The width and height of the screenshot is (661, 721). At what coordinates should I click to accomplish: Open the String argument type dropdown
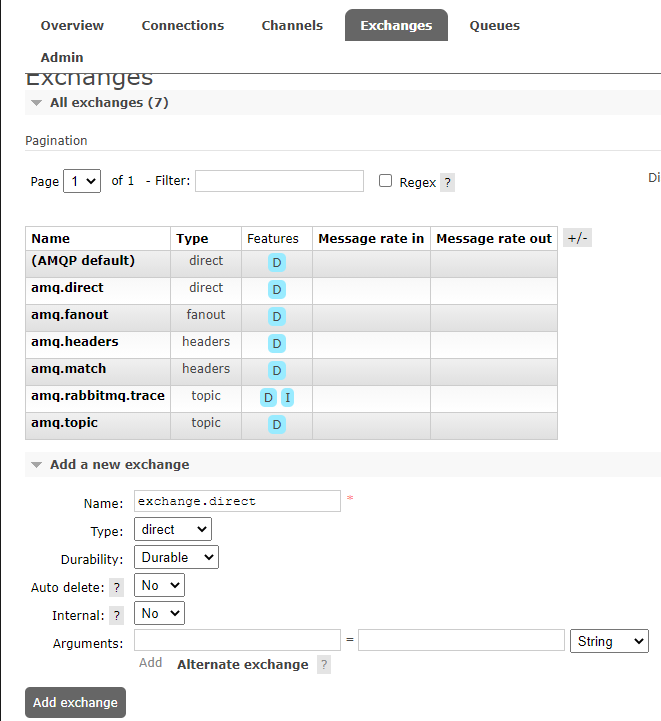coord(609,641)
